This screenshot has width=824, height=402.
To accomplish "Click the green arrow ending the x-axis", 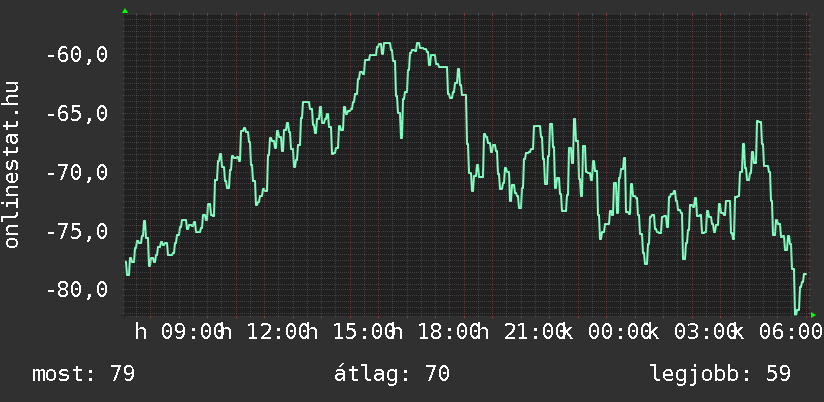I will (813, 315).
